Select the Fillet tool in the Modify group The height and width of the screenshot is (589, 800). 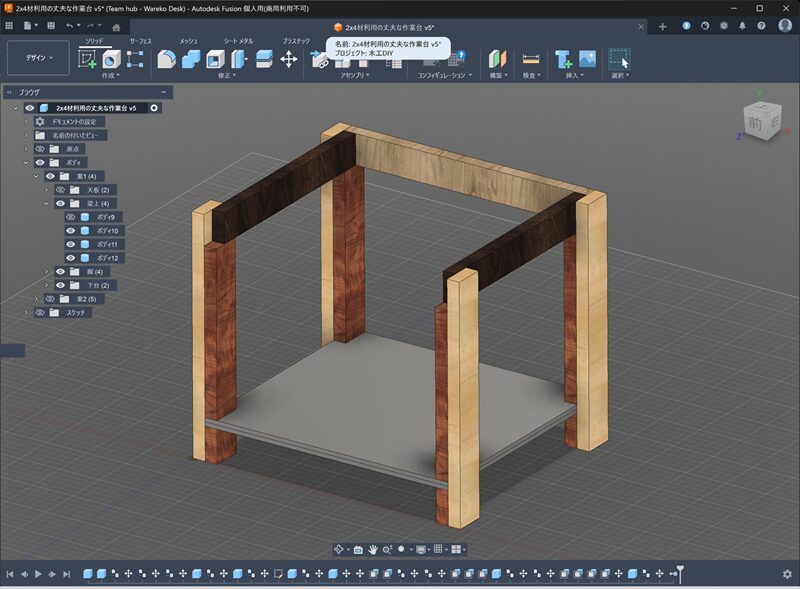(167, 59)
